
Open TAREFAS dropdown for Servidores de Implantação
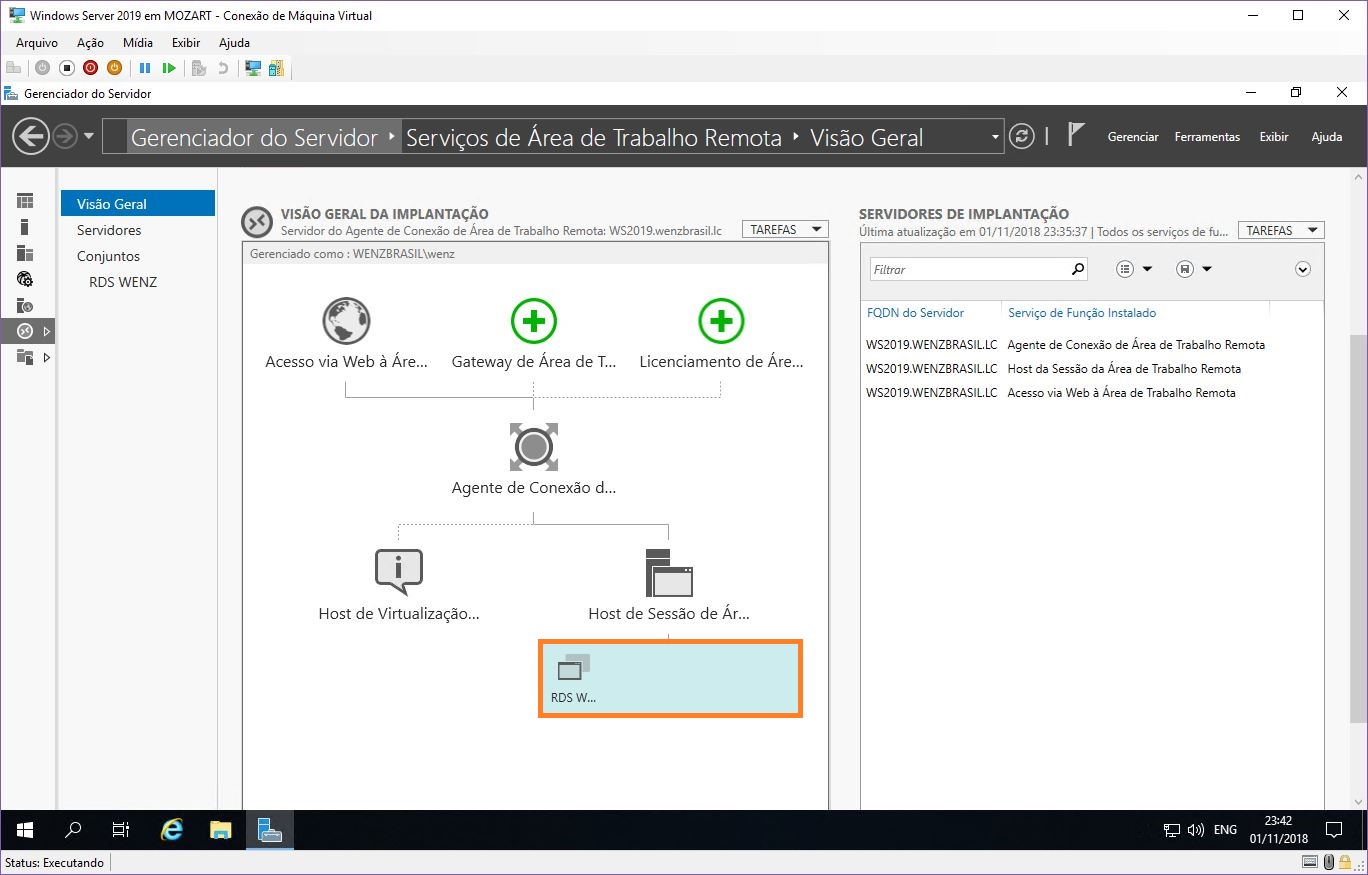pyautogui.click(x=1281, y=230)
